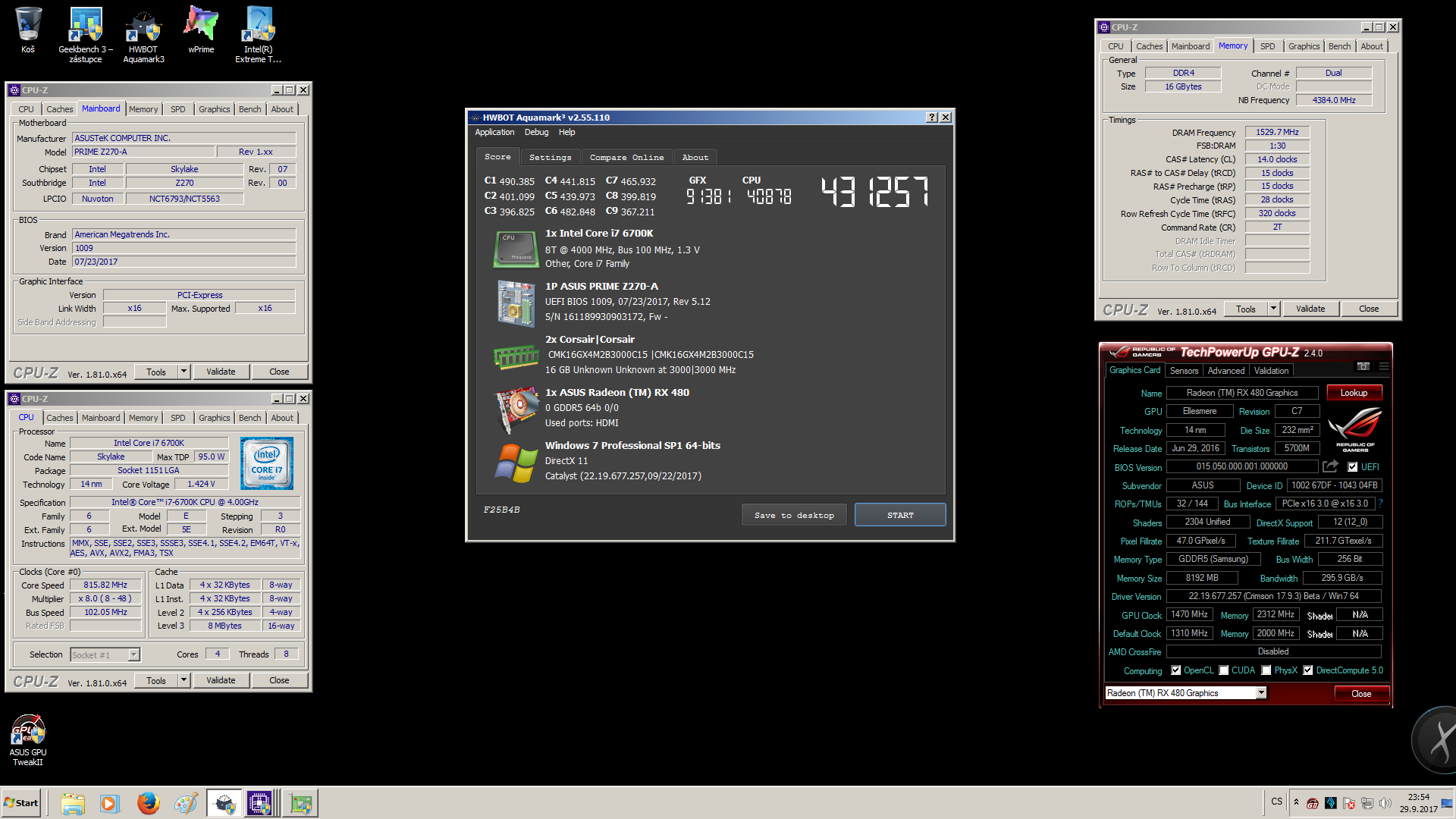The image size is (1456, 819).
Task: Show hidden tray icons arrow
Action: click(1296, 802)
